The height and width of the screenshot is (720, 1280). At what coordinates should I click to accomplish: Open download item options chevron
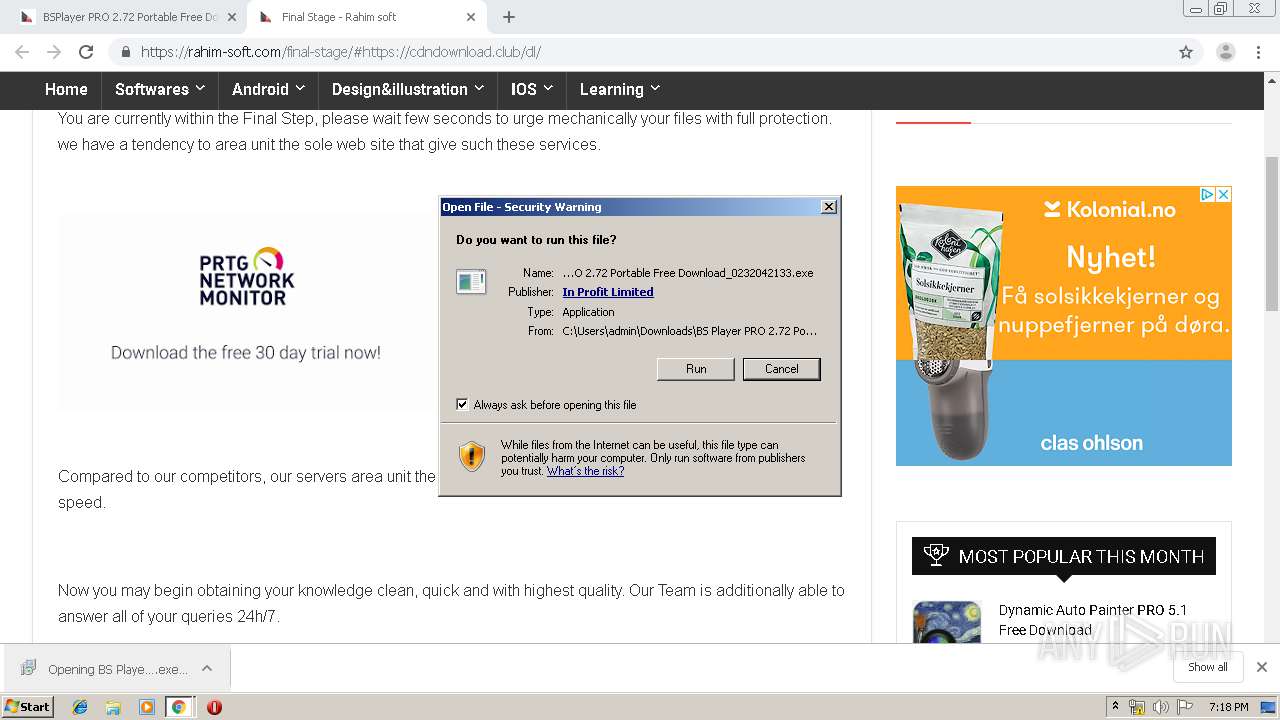click(x=207, y=668)
